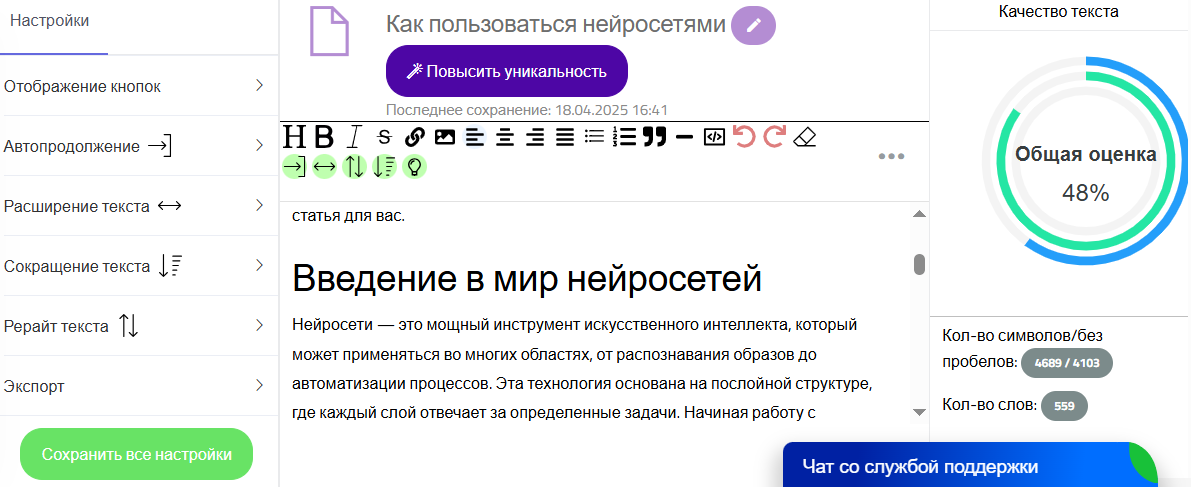The width and height of the screenshot is (1191, 487).
Task: Apply heading format with the H icon
Action: (x=293, y=137)
